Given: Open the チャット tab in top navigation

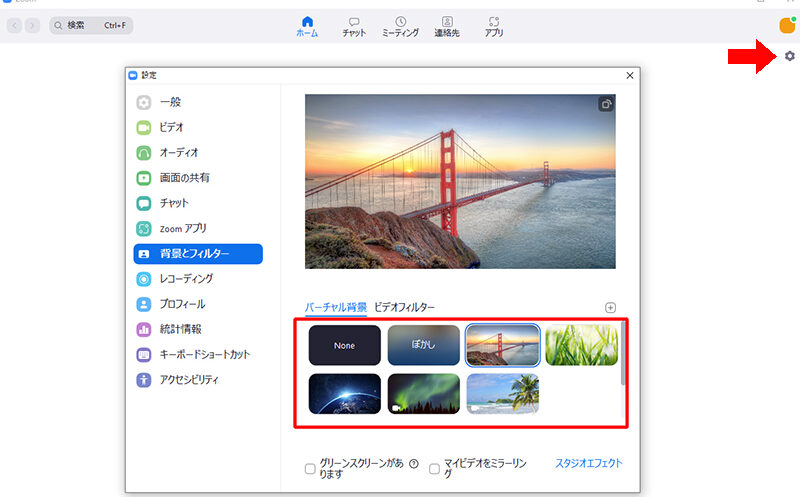Looking at the screenshot, I should click(354, 27).
